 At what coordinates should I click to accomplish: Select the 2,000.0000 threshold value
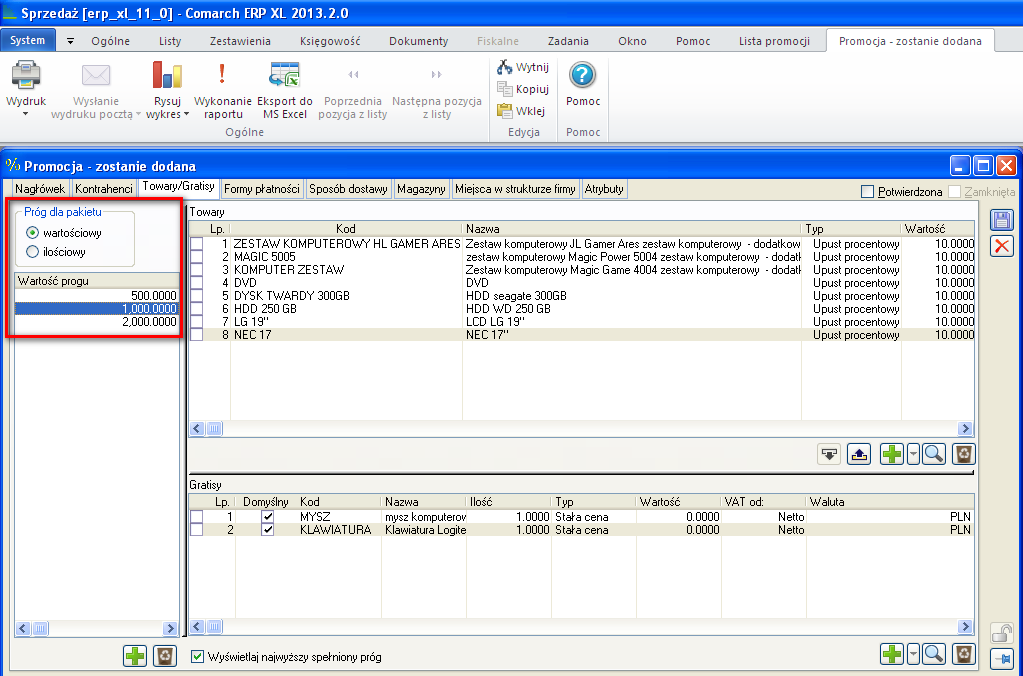click(x=97, y=322)
